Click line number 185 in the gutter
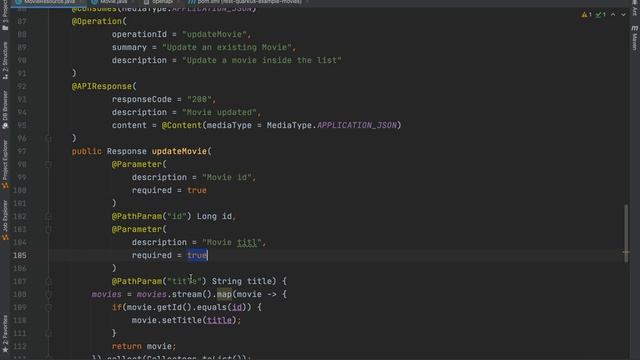640x360 pixels. 20,256
